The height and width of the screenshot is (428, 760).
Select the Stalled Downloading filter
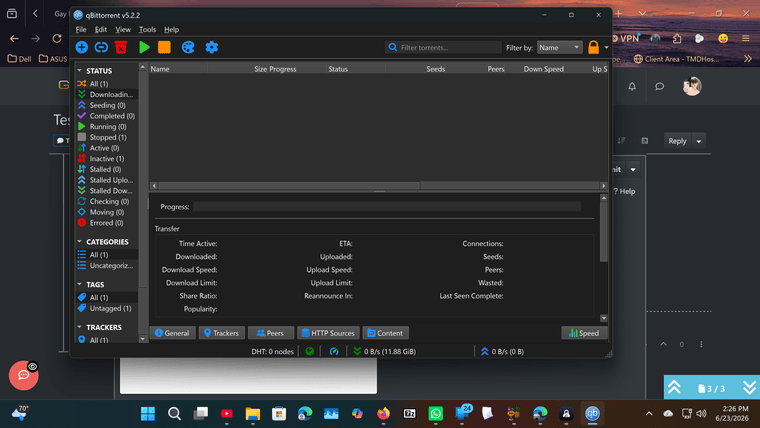[107, 190]
